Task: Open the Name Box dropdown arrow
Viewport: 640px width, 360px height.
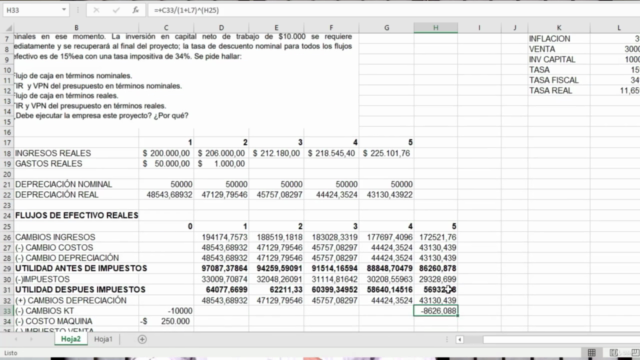Action: pyautogui.click(x=64, y=10)
